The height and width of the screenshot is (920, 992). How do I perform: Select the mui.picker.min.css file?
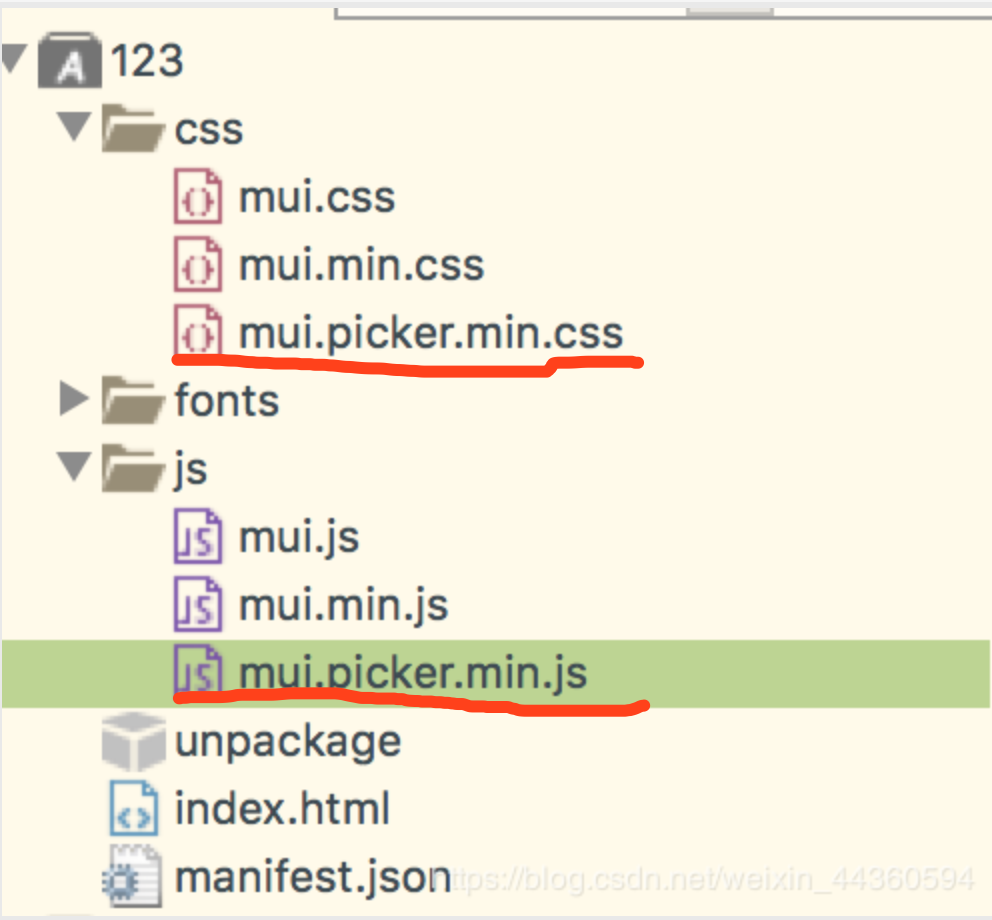tap(430, 333)
